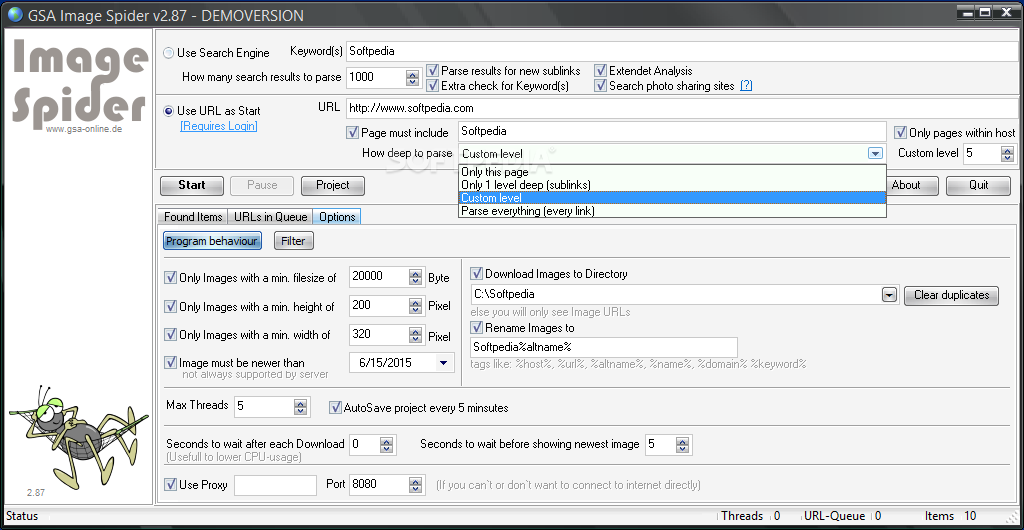
Task: Adjust search results to parse spinner
Action: 412,78
